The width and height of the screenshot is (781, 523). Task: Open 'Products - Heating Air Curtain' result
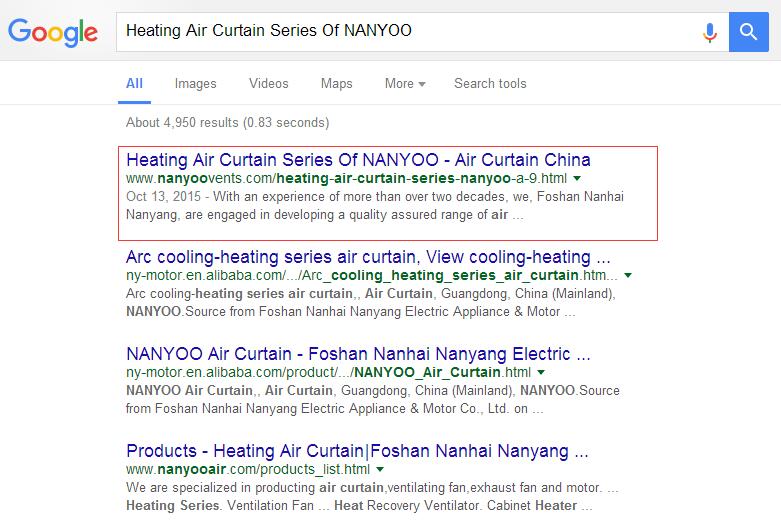(357, 451)
